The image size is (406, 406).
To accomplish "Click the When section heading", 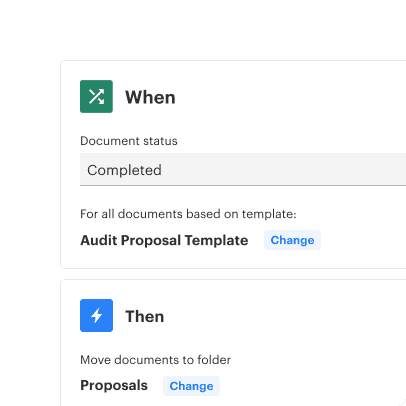I will click(150, 97).
